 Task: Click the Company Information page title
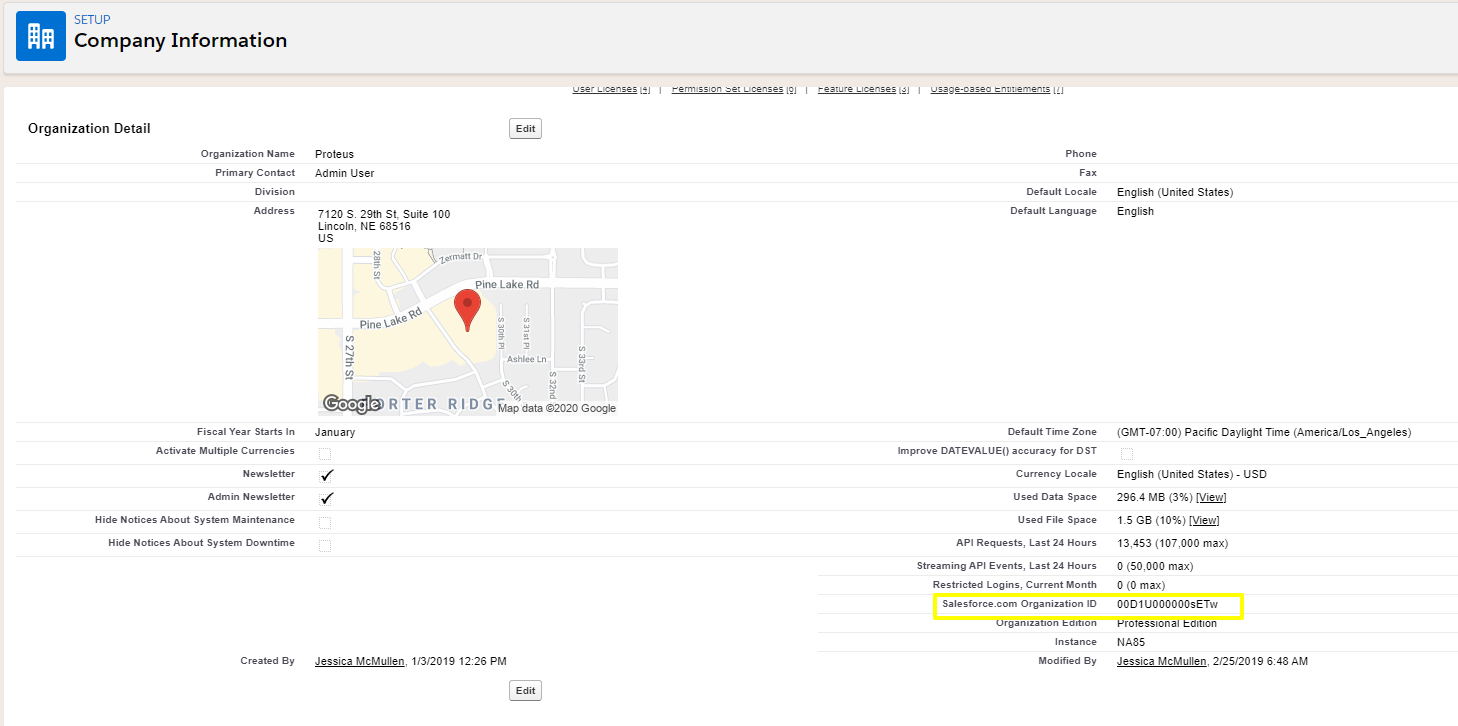pos(180,41)
